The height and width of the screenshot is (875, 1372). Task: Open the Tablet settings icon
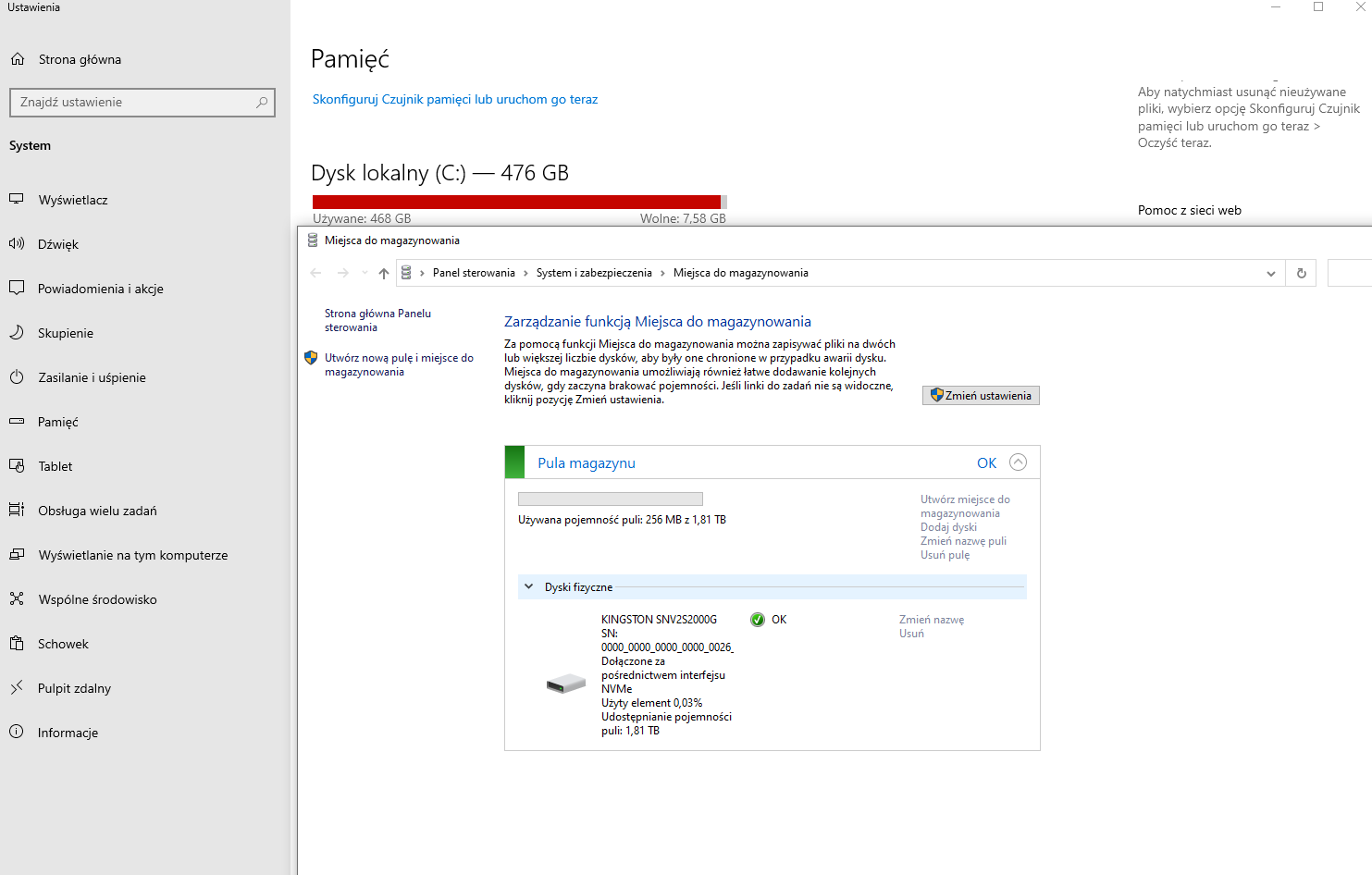(x=17, y=466)
